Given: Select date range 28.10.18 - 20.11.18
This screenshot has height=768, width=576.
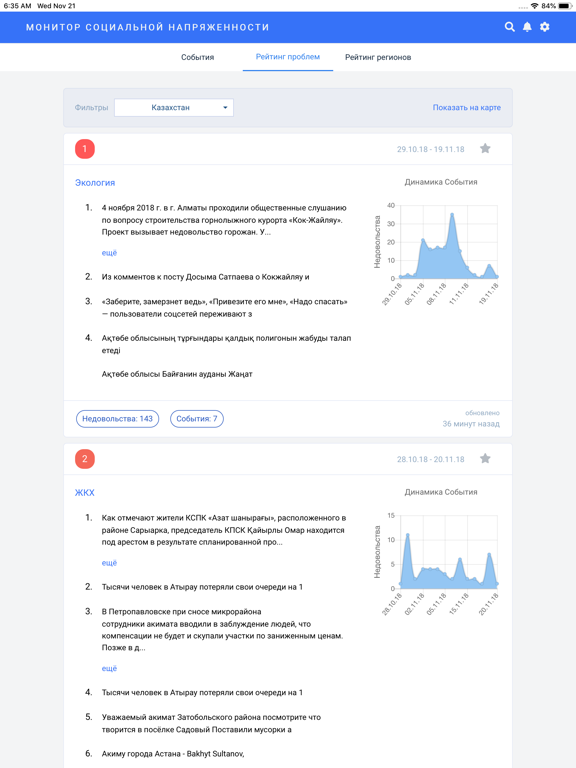Looking at the screenshot, I should coord(431,459).
